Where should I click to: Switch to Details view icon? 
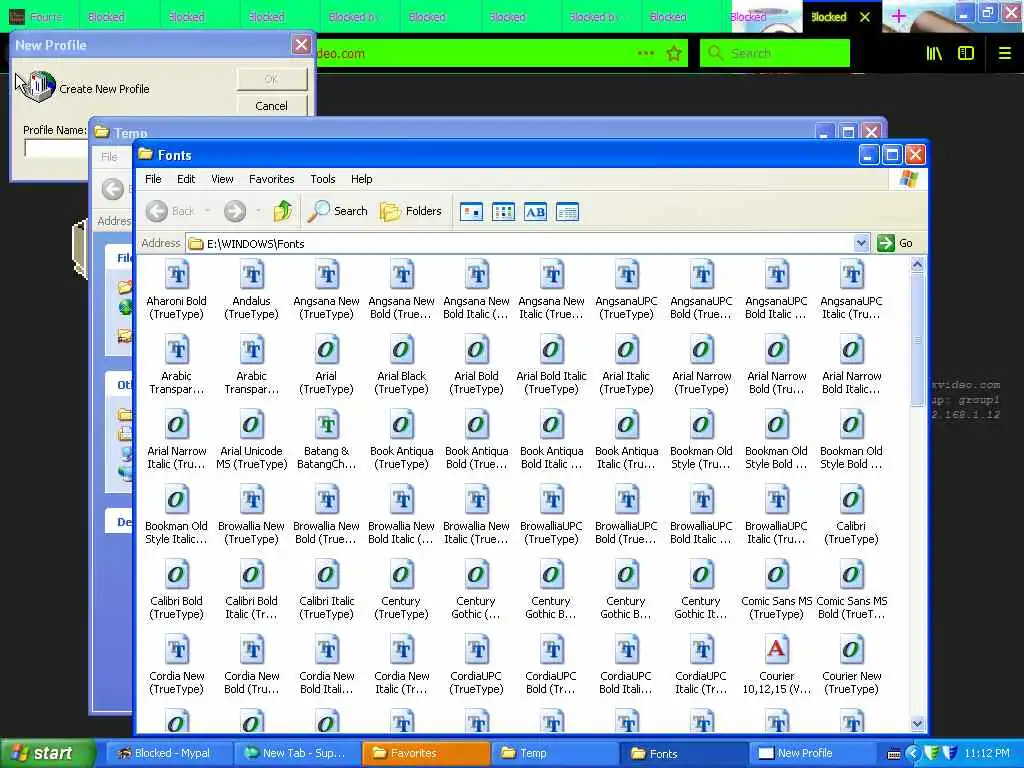(568, 212)
